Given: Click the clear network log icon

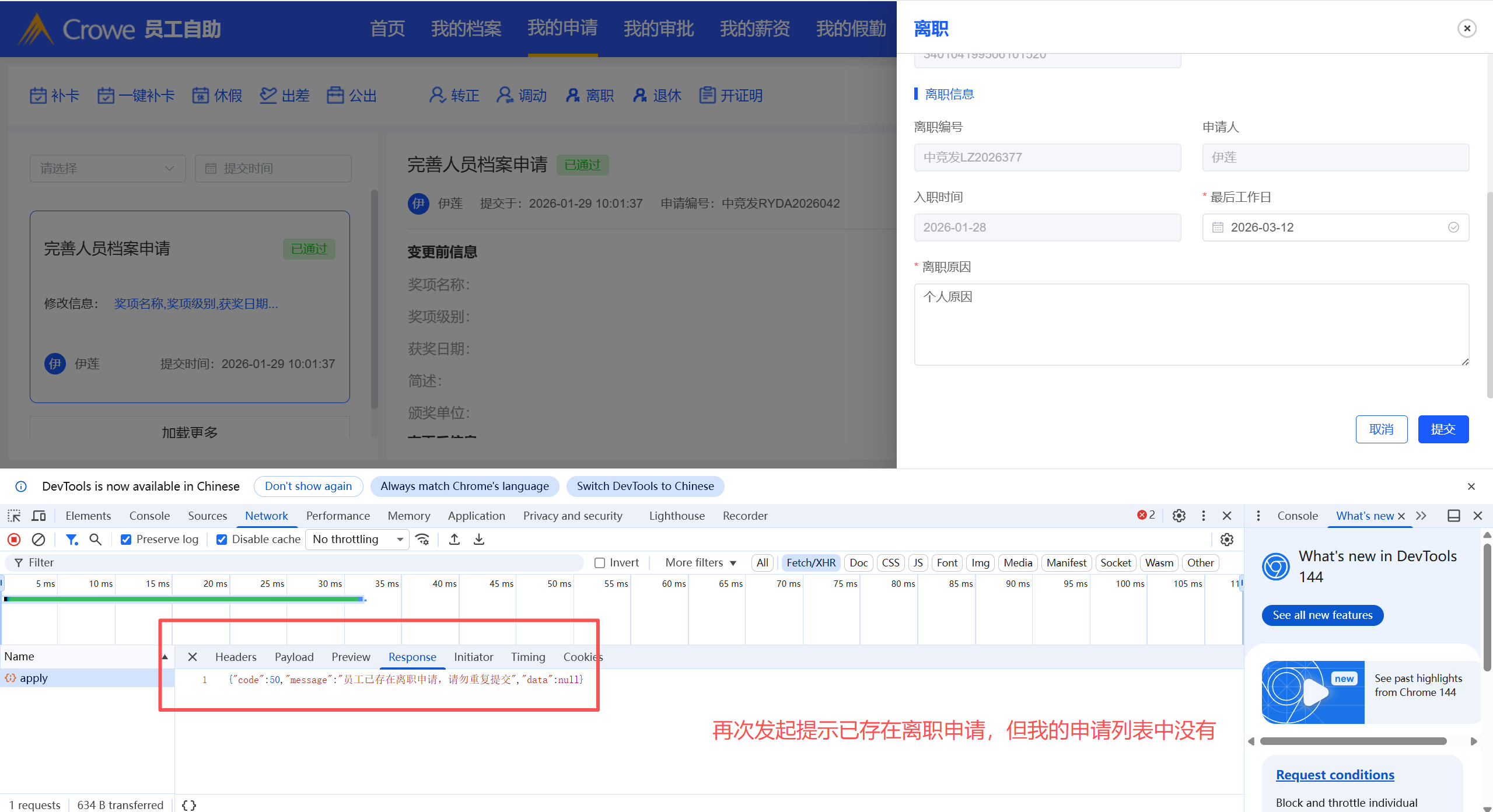Looking at the screenshot, I should [39, 540].
